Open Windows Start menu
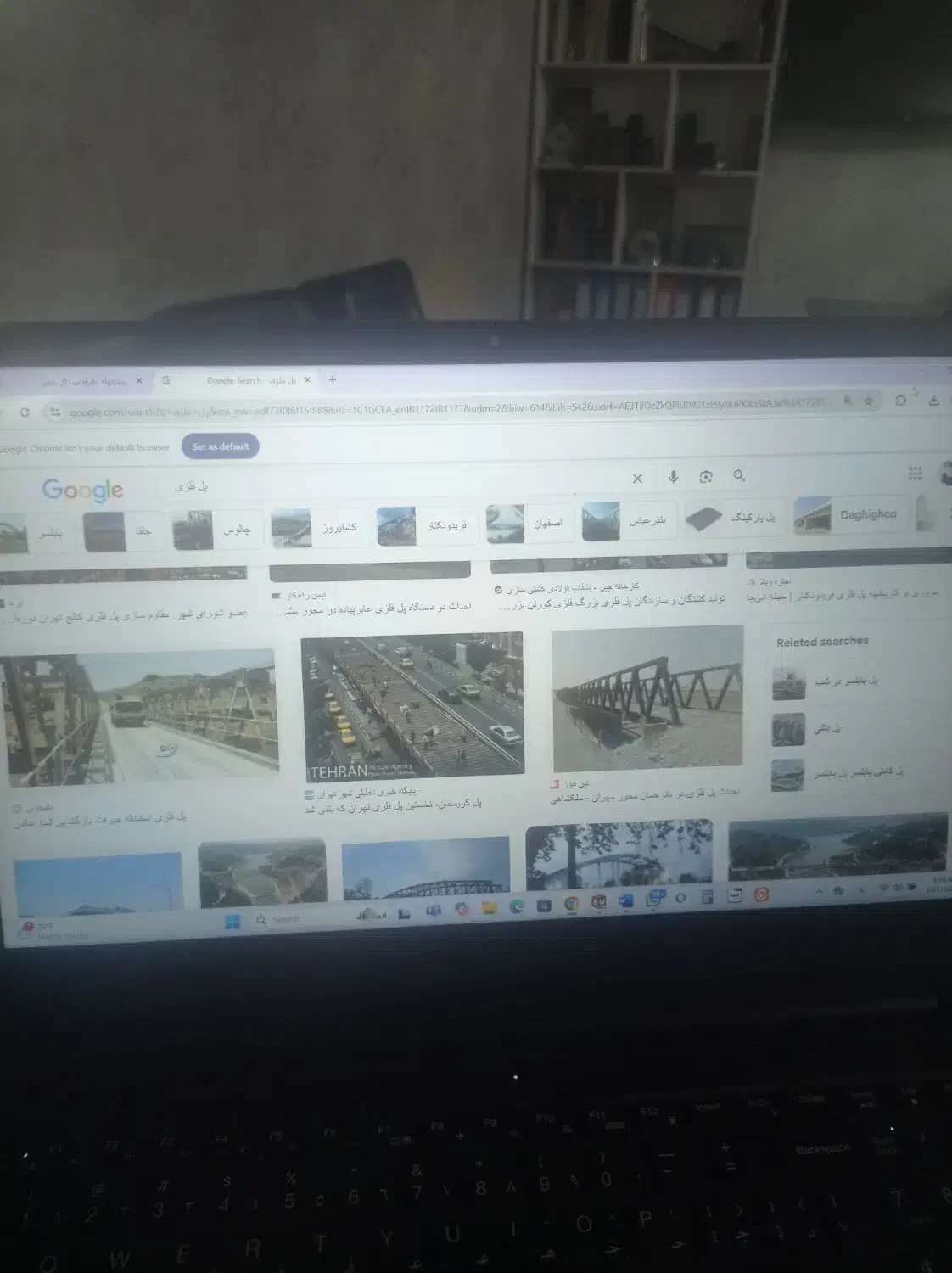This screenshot has width=952, height=1273. (232, 922)
